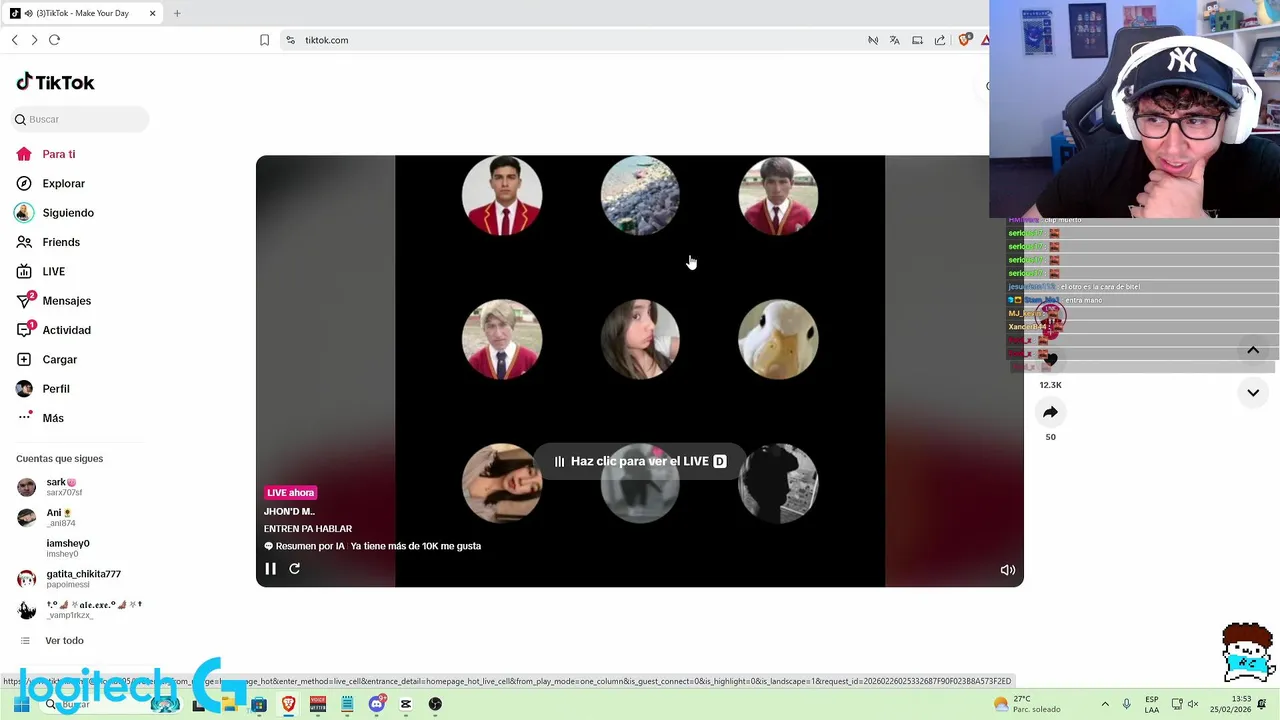Click the screenshot capture icon in address bar
1280x720 pixels.
917,40
